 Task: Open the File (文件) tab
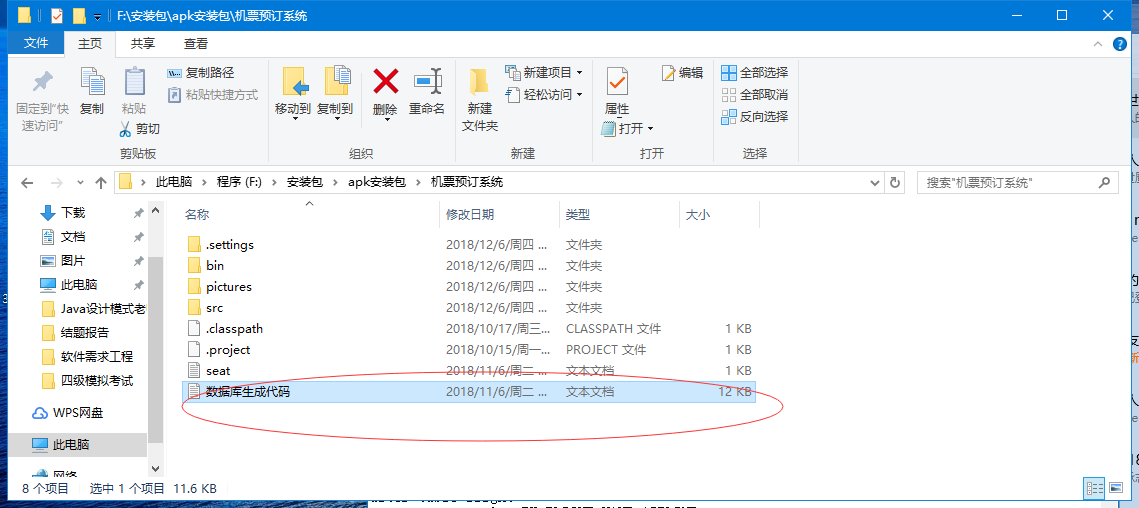tap(36, 44)
